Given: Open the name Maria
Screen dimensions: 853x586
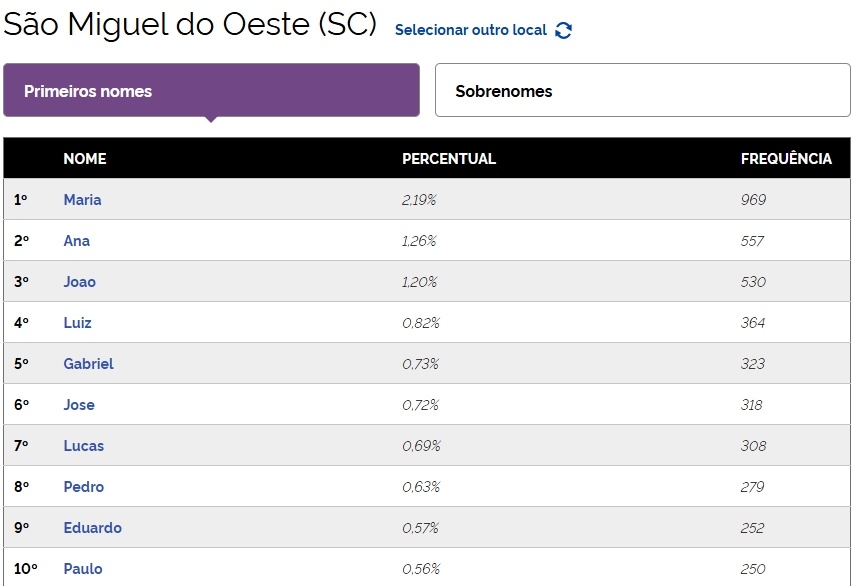Looking at the screenshot, I should click(82, 200).
